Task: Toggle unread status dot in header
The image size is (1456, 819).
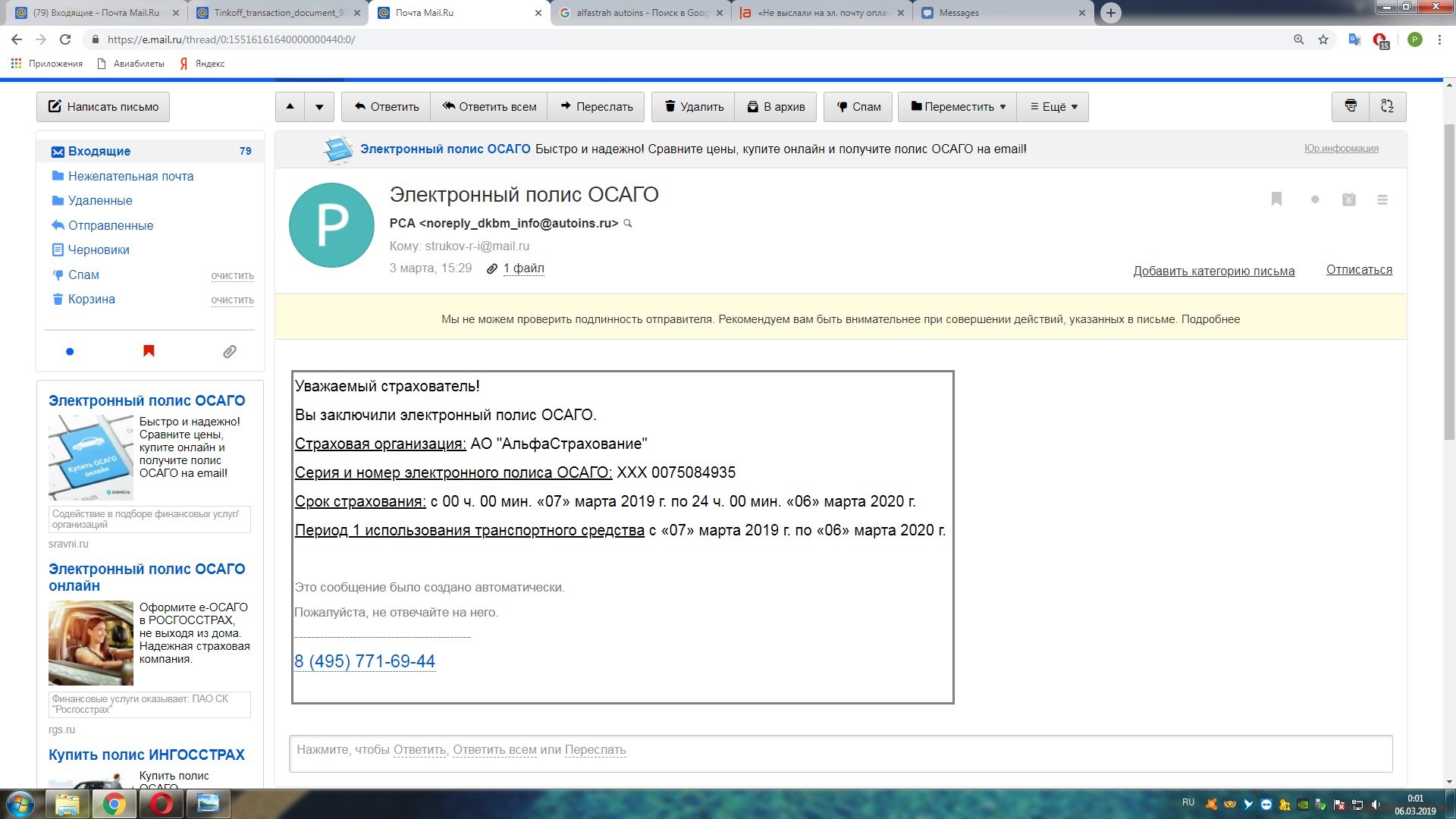Action: click(x=1315, y=199)
